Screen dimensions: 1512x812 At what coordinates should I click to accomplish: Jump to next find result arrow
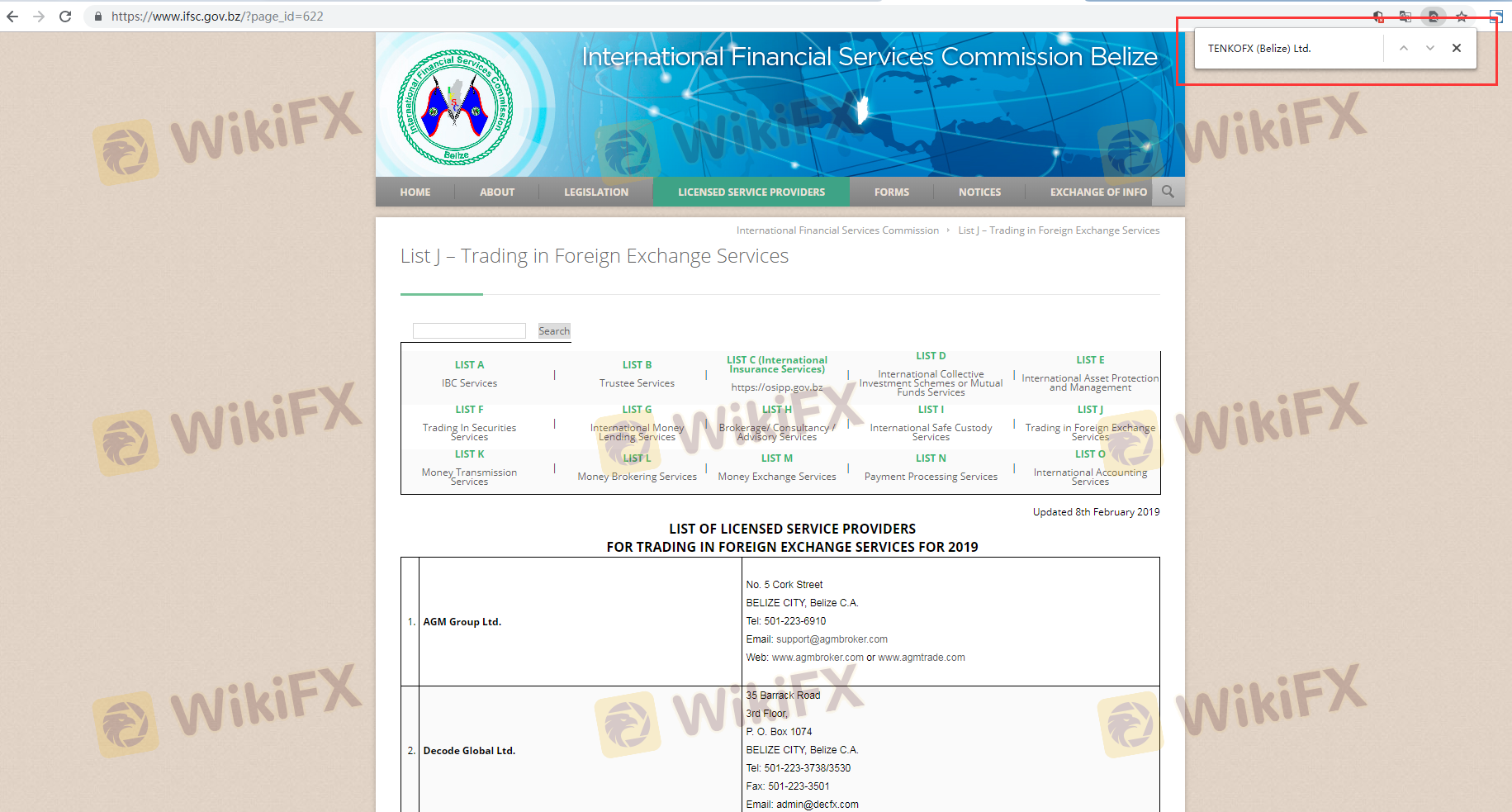1429,48
